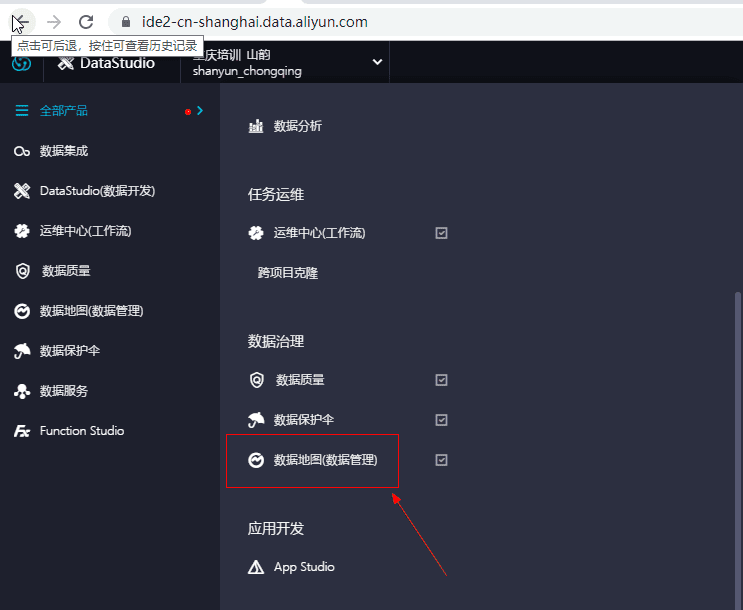Click the 应用开发 section heading

click(276, 529)
